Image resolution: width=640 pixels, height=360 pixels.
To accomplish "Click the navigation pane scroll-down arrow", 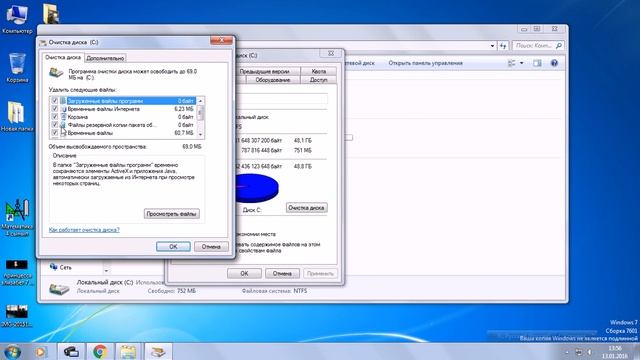I will point(106,270).
